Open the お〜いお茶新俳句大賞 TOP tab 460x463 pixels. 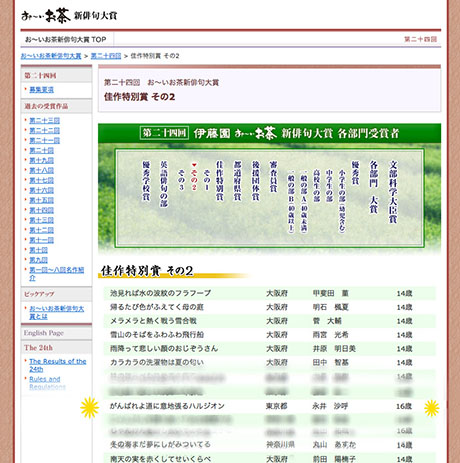pos(66,39)
